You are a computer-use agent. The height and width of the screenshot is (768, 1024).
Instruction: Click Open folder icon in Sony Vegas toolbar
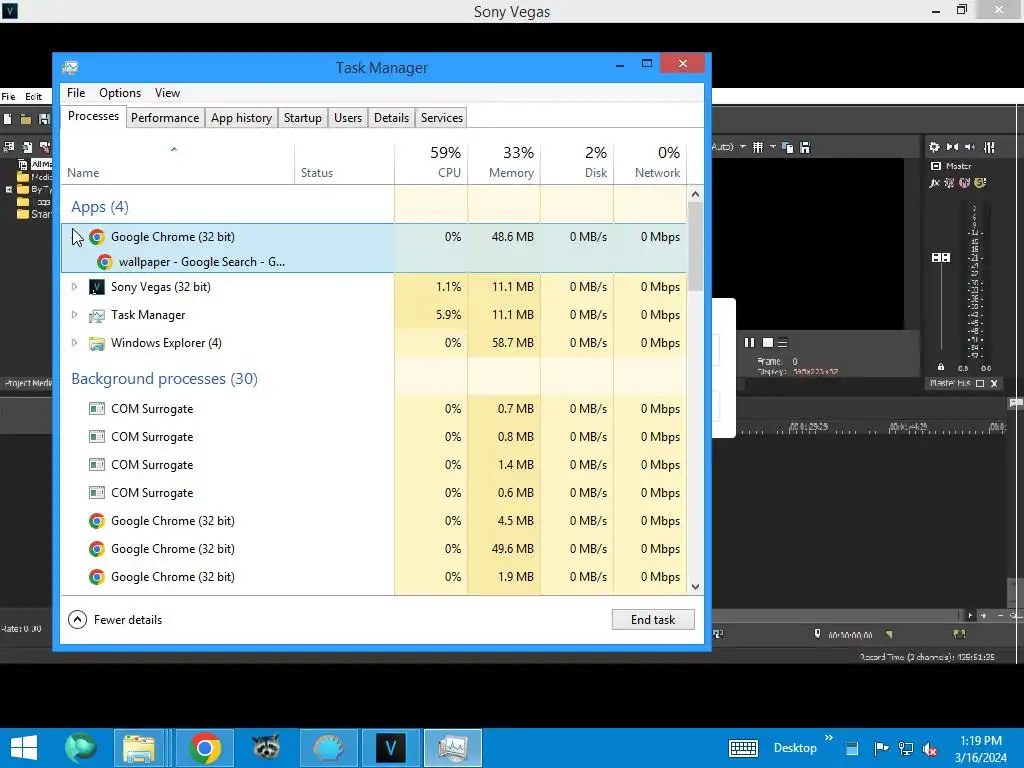pyautogui.click(x=25, y=119)
